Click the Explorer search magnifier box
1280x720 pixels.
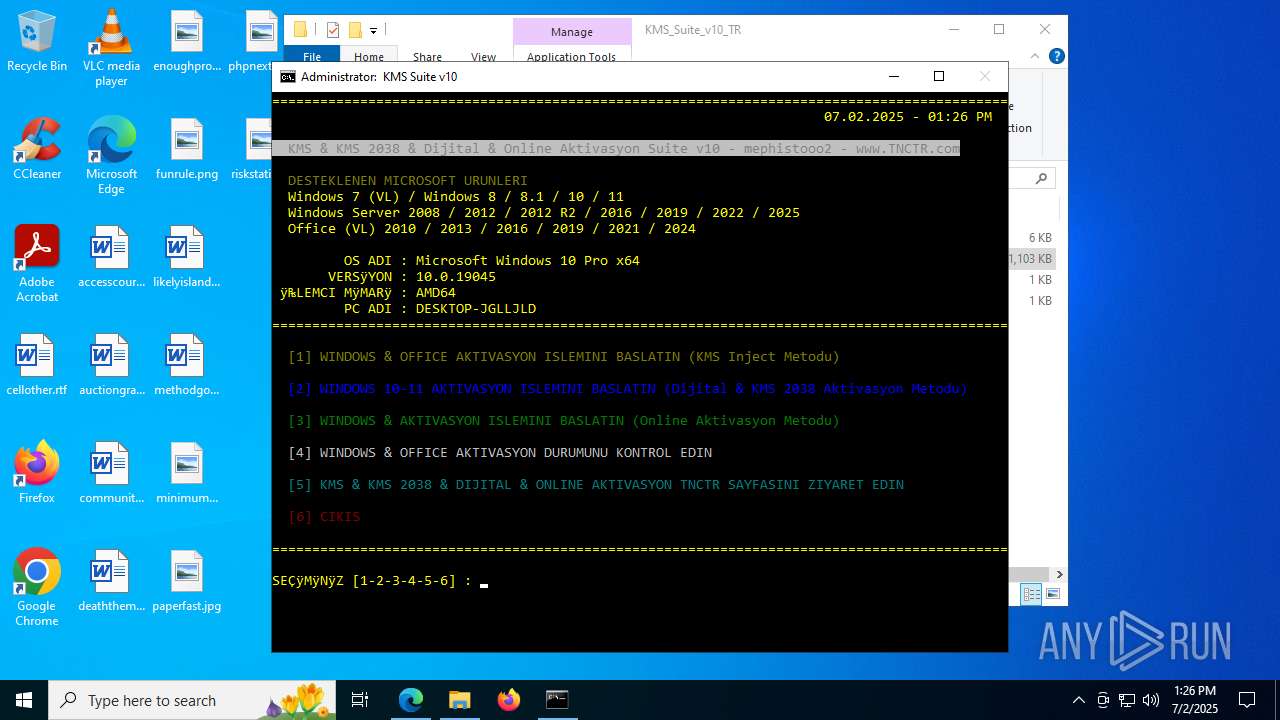click(x=1040, y=179)
